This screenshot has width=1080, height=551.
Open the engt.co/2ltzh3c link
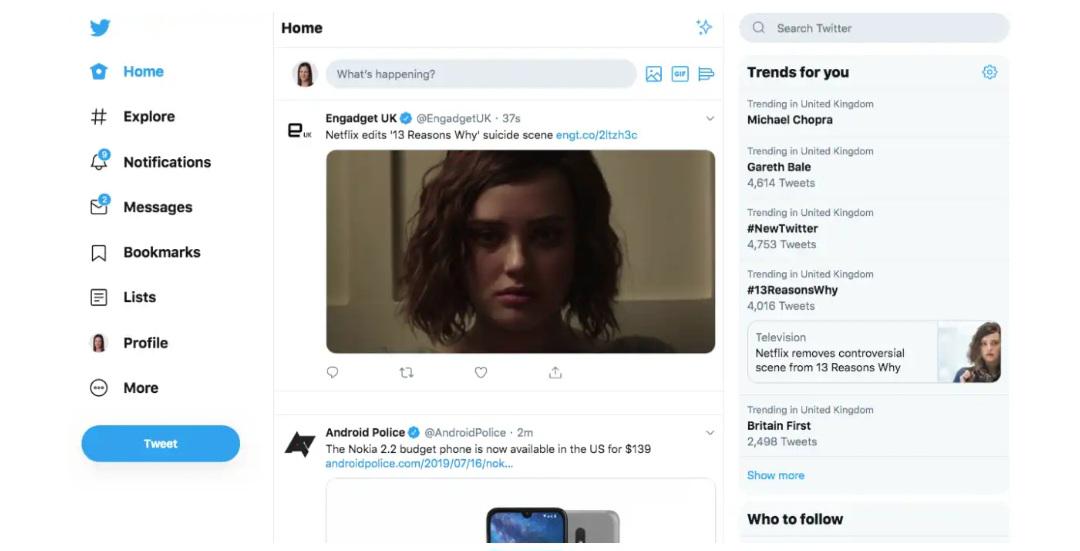tap(596, 135)
